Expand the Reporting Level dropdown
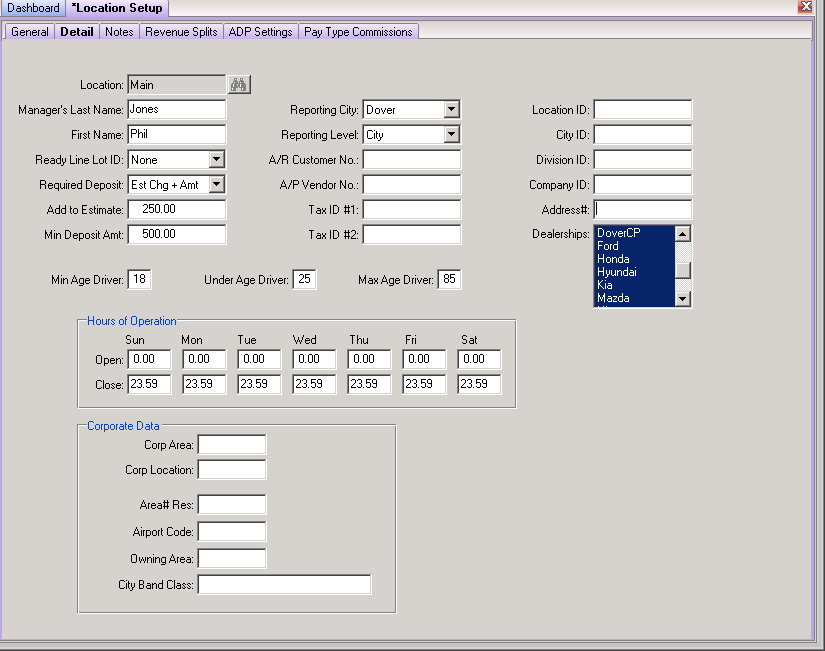 tap(451, 135)
